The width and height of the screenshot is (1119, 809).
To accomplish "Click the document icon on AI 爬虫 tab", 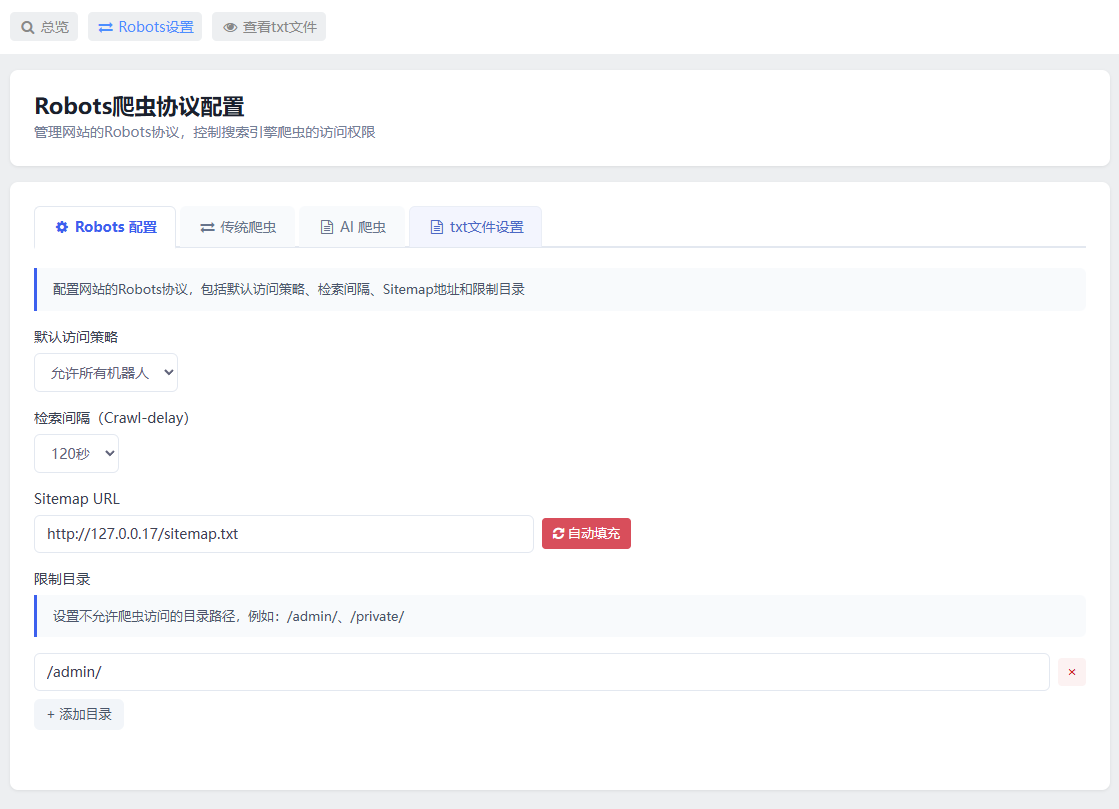I will (327, 227).
